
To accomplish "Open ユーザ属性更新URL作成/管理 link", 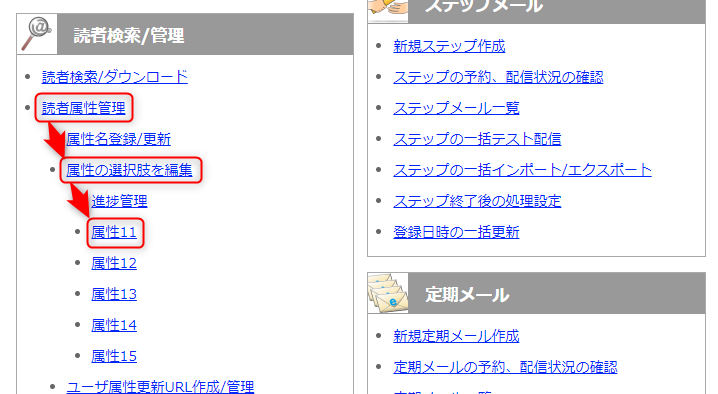I will point(160,387).
